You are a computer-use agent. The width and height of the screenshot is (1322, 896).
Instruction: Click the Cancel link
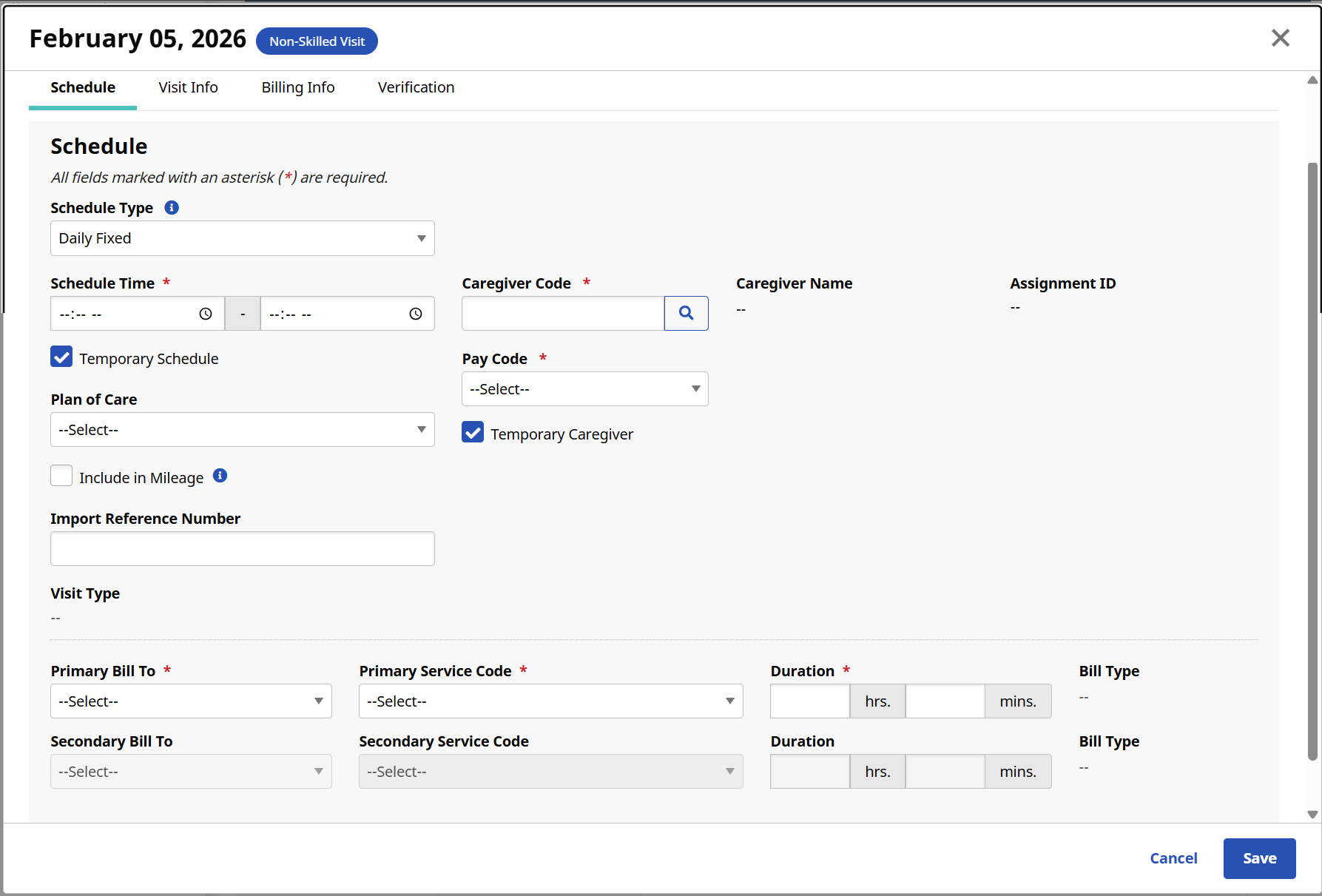pos(1173,858)
